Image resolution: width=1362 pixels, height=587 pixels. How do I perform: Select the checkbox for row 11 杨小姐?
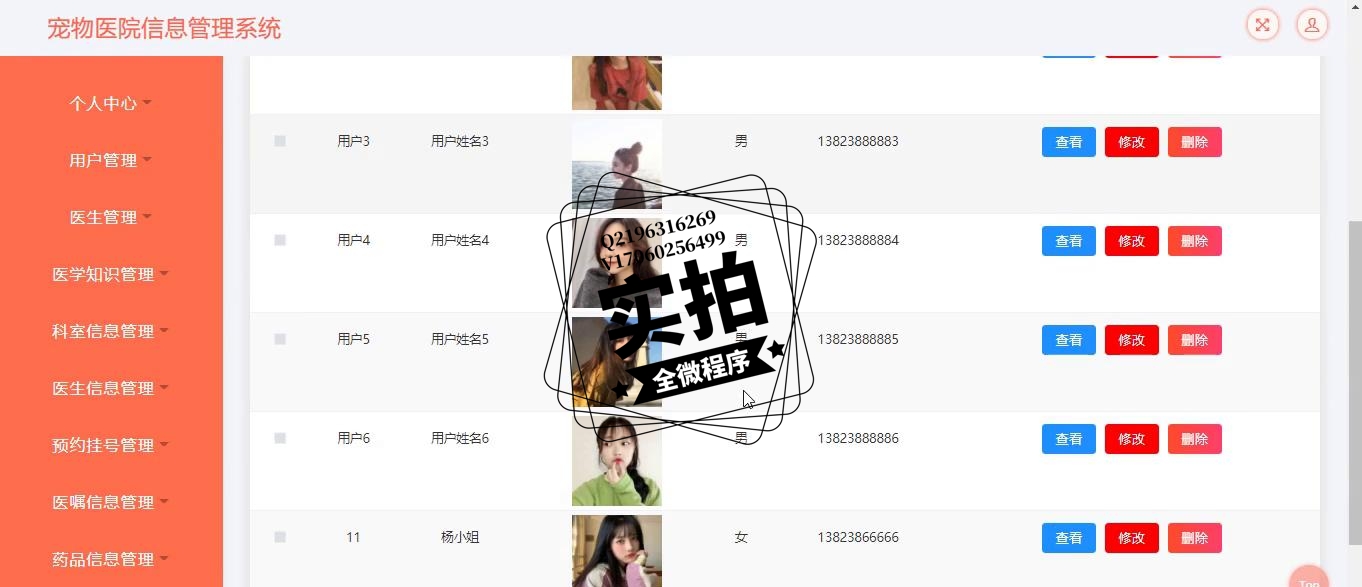[280, 537]
